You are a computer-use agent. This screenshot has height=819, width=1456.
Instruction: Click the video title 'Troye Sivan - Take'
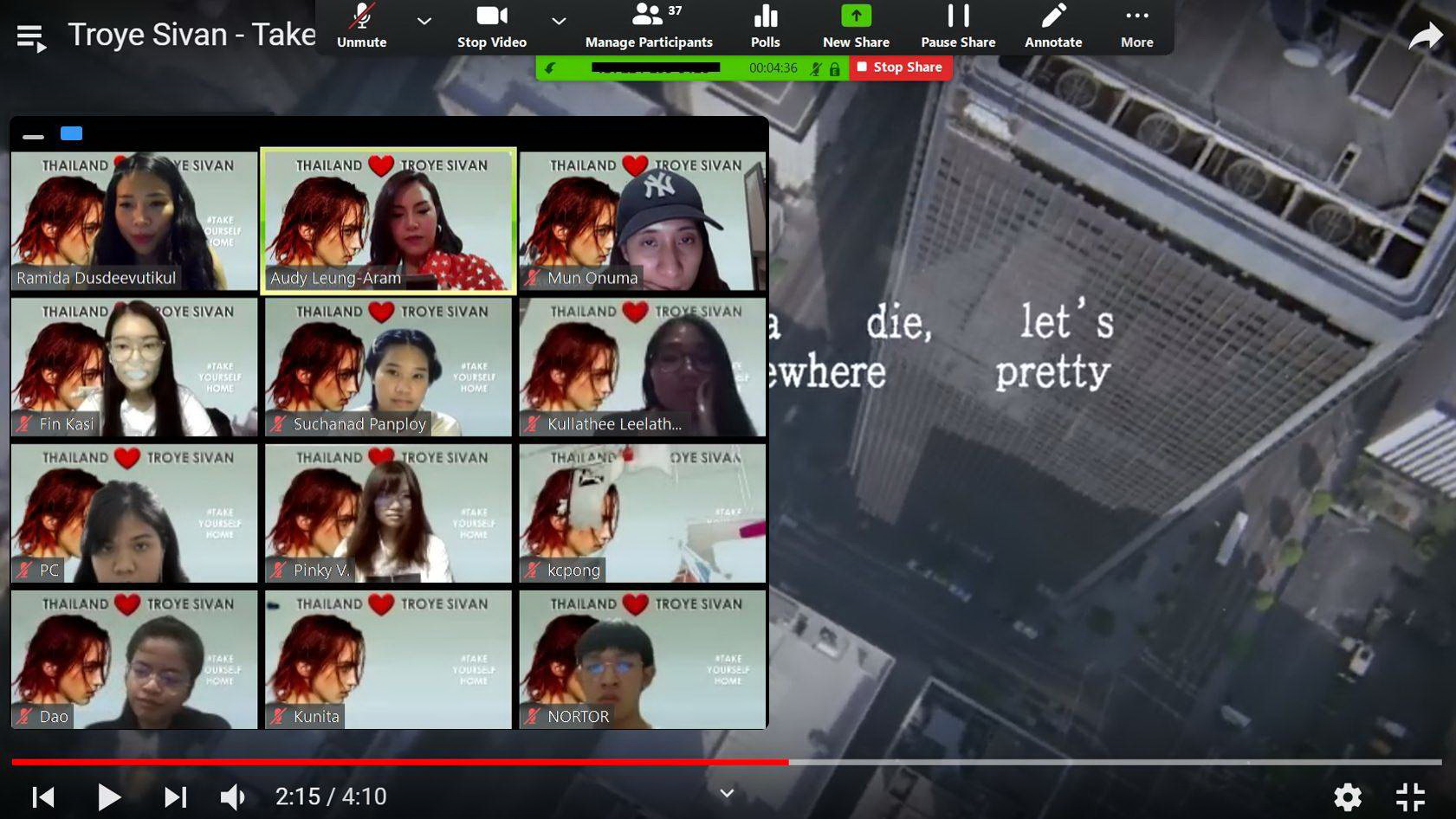coord(191,35)
